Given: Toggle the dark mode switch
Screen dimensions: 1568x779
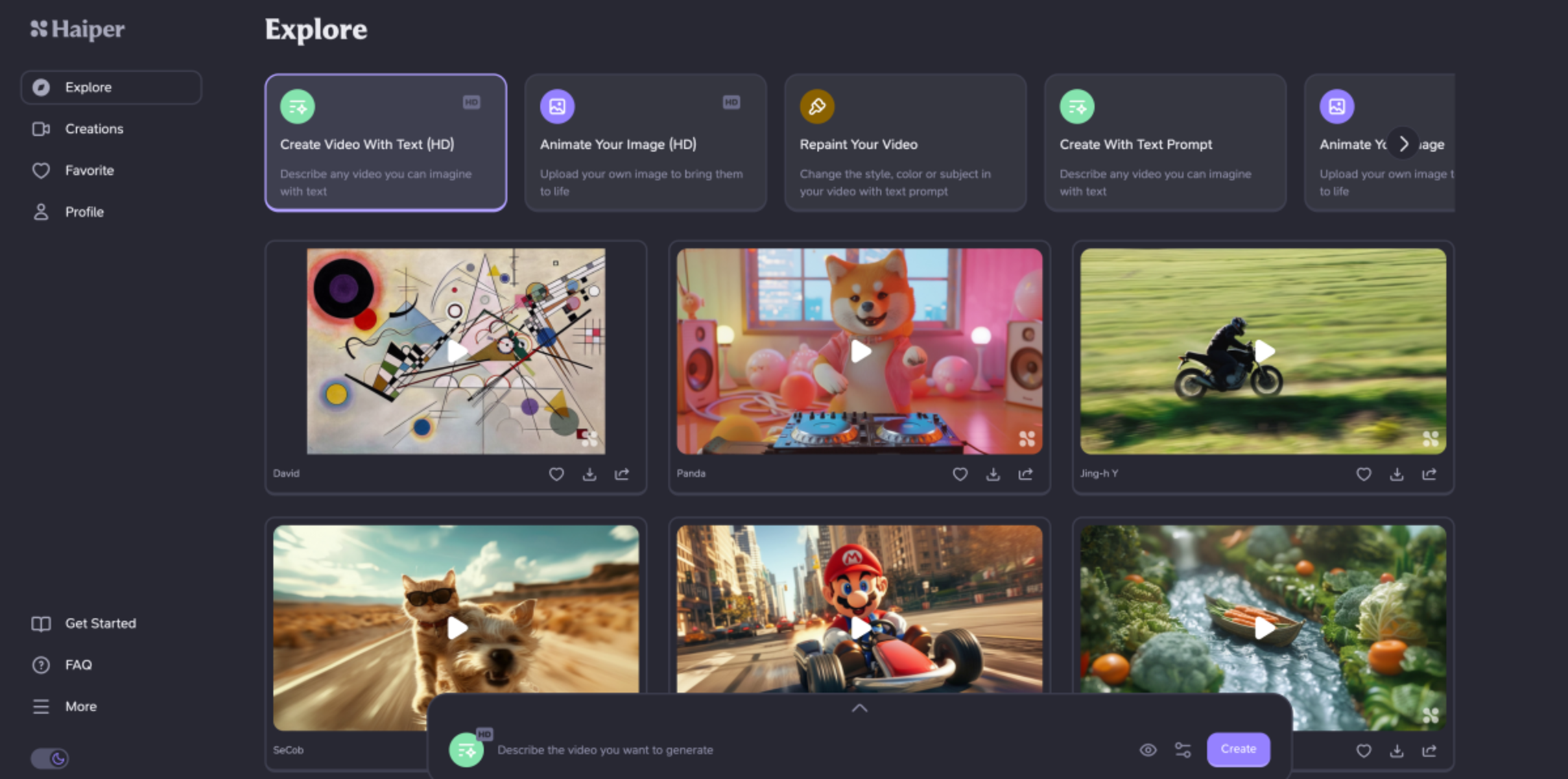Looking at the screenshot, I should pos(50,758).
